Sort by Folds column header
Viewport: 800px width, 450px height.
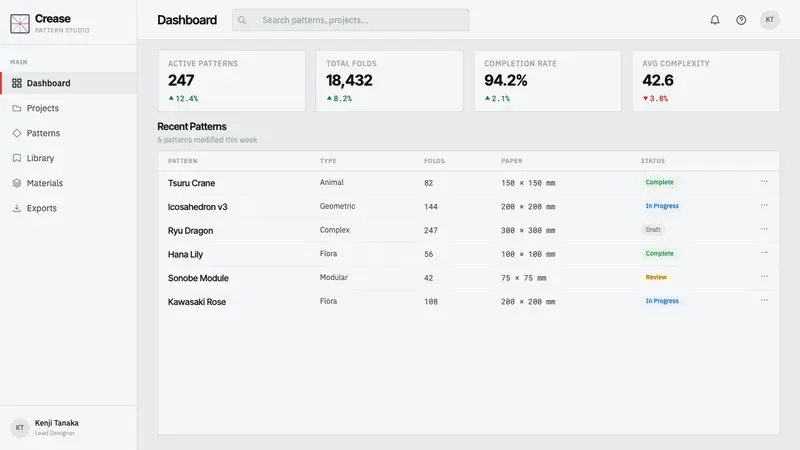click(434, 161)
